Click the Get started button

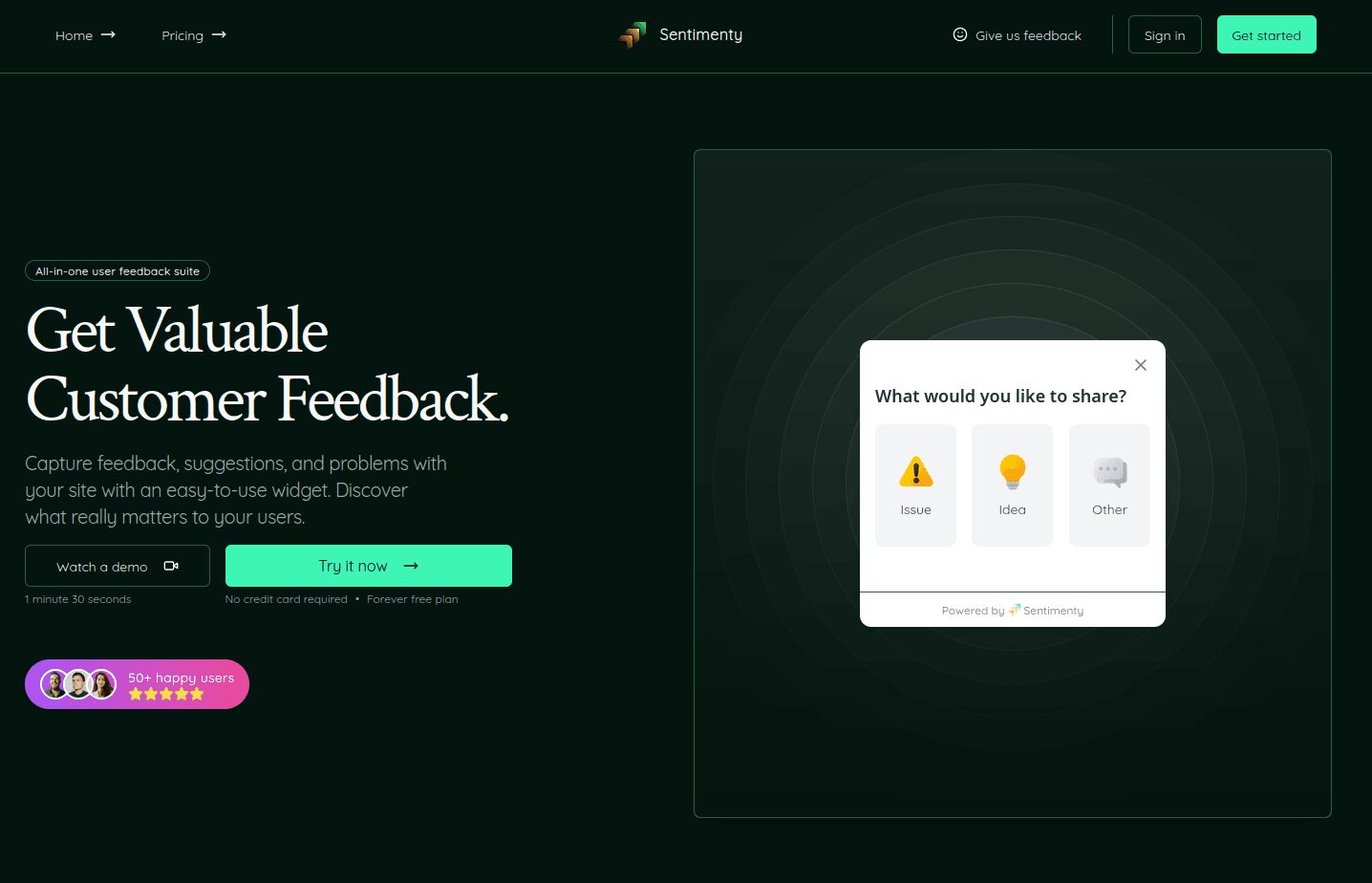click(x=1266, y=35)
